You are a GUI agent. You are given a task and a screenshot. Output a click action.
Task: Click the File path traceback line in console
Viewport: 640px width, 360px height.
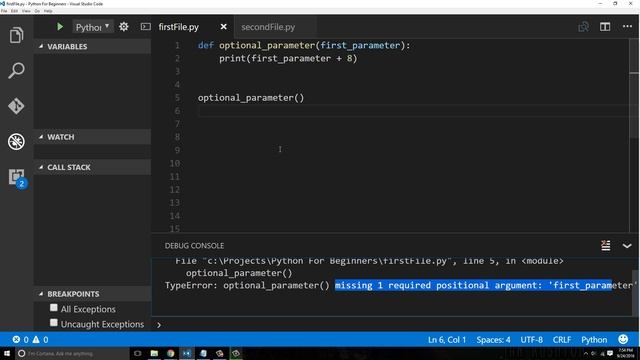(369, 261)
